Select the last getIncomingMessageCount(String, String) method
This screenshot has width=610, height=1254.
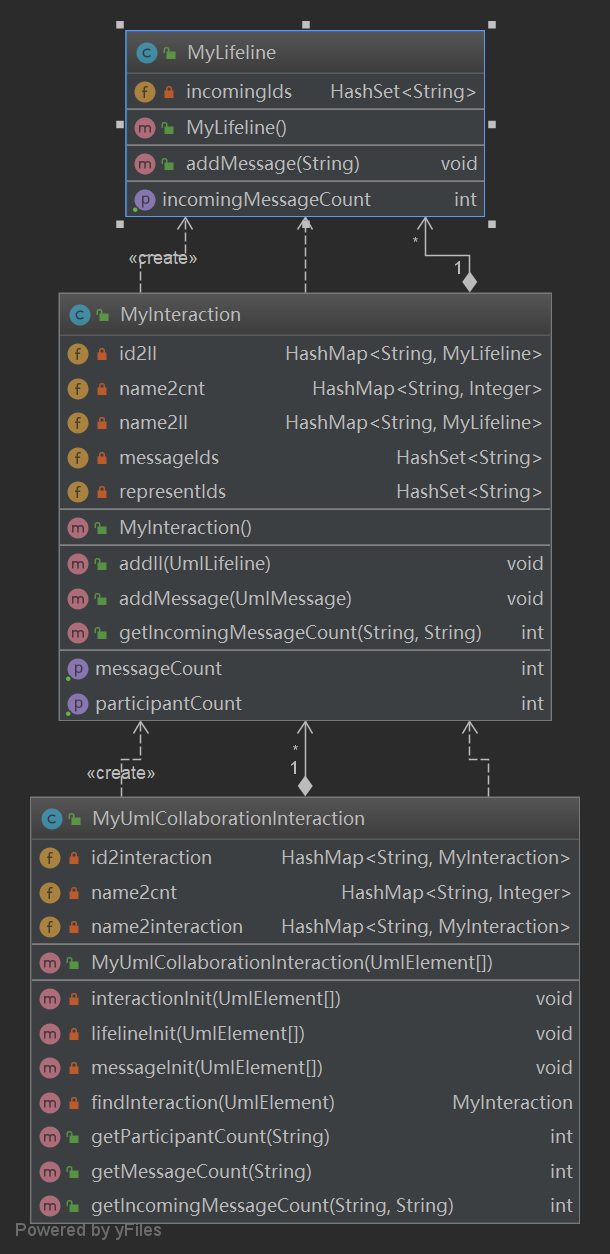point(305,1206)
